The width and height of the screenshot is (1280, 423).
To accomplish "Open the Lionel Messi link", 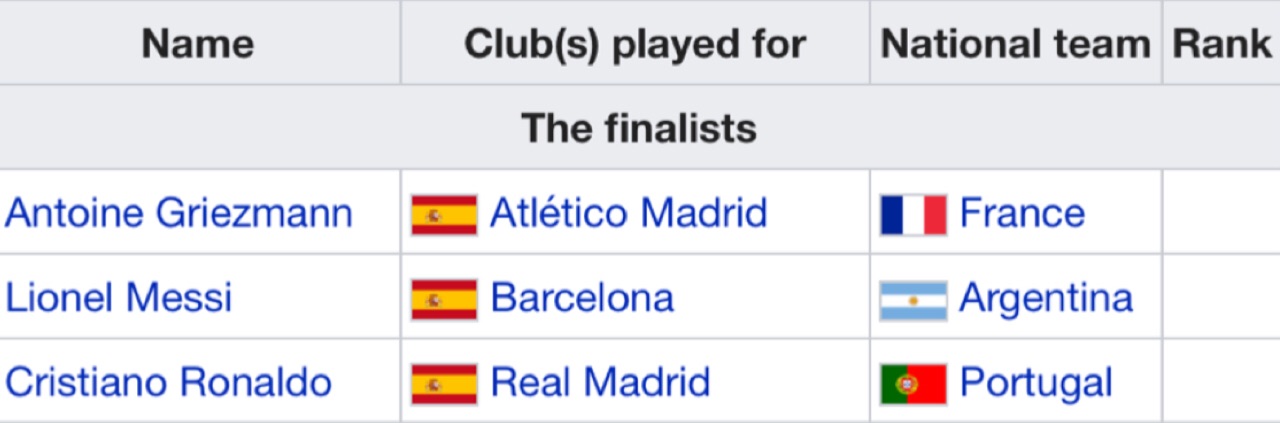I will pyautogui.click(x=119, y=298).
